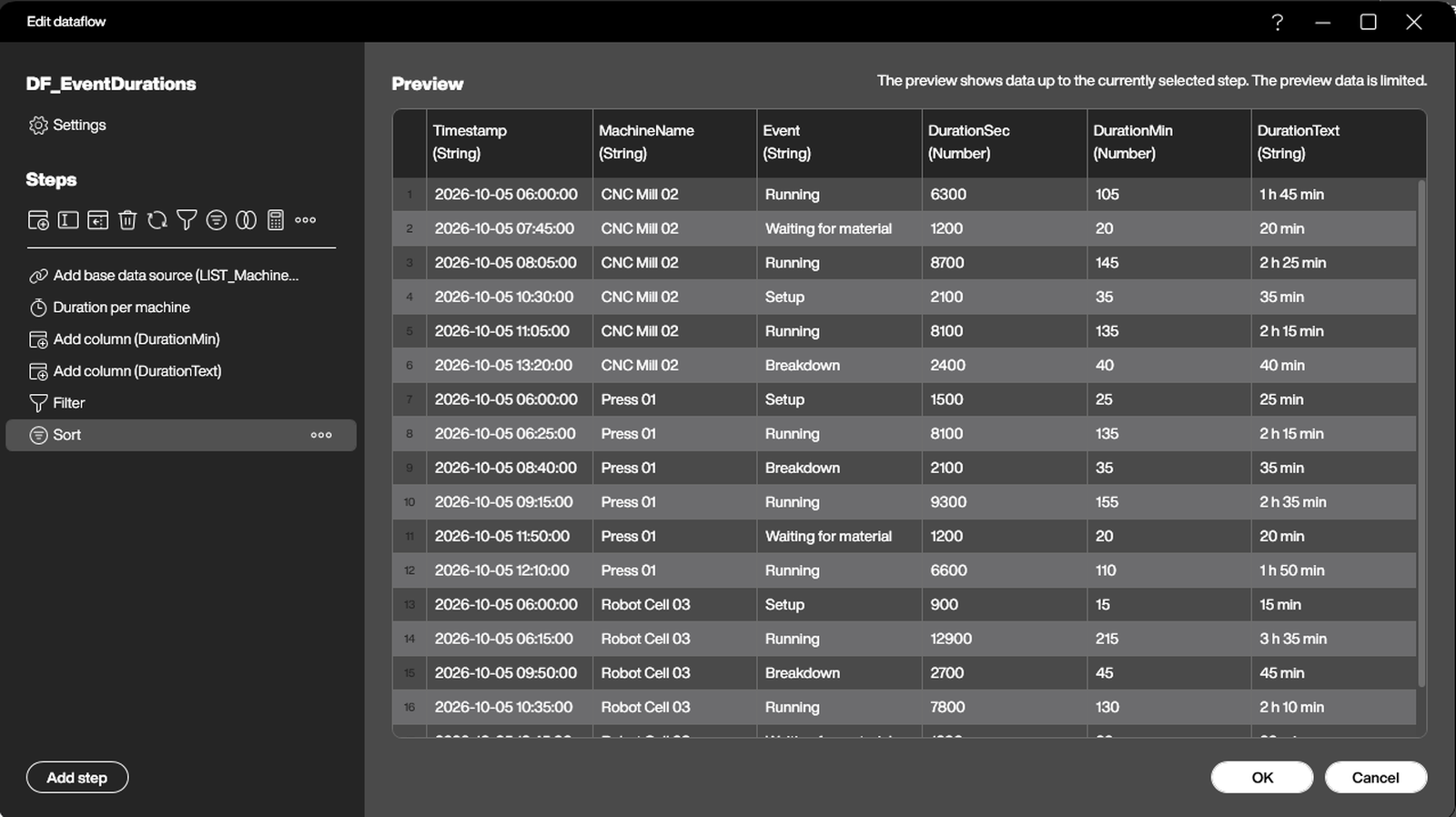The height and width of the screenshot is (817, 1456).
Task: Click the Event column header
Action: (839, 143)
